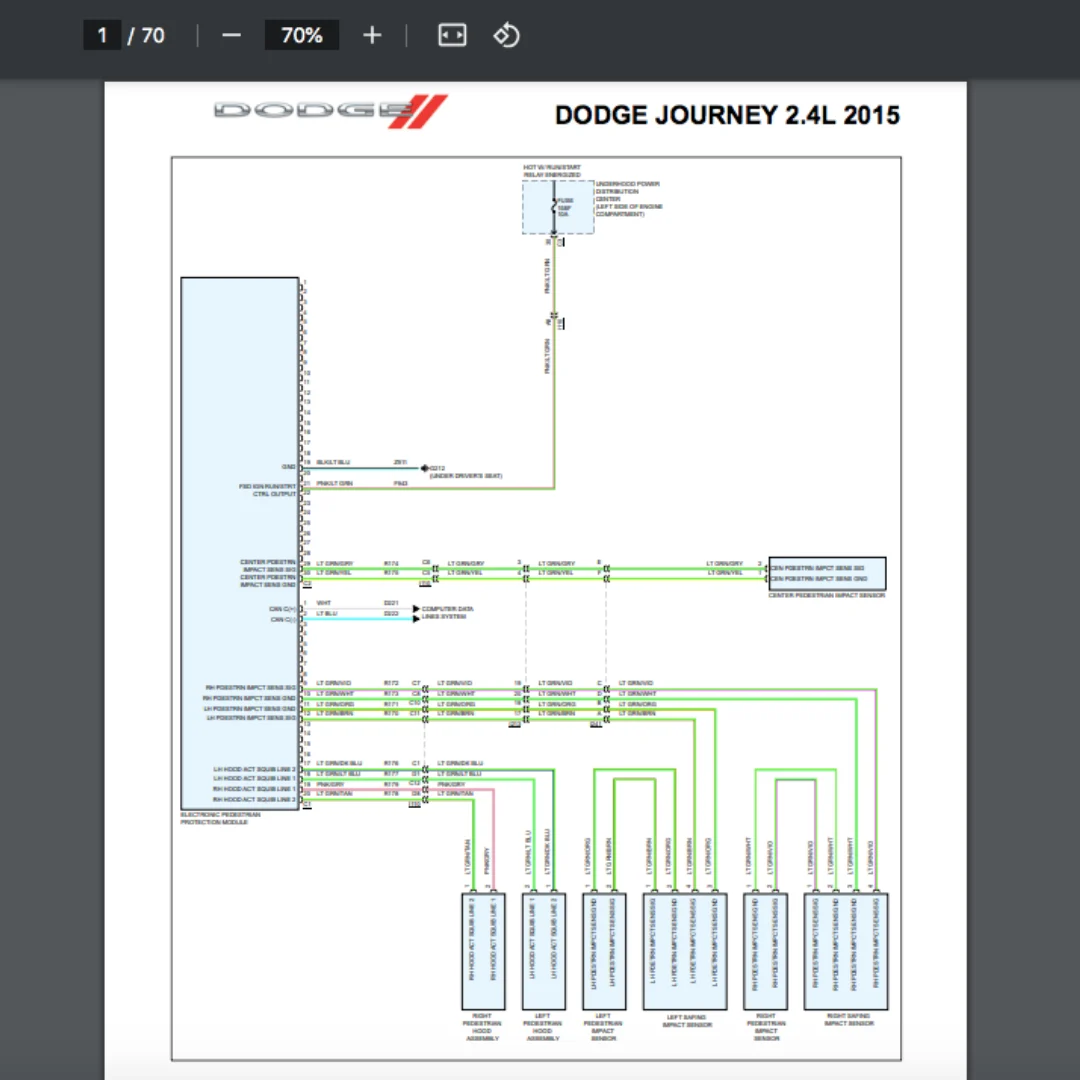Click the Dodge logo on the page

pos(330,112)
